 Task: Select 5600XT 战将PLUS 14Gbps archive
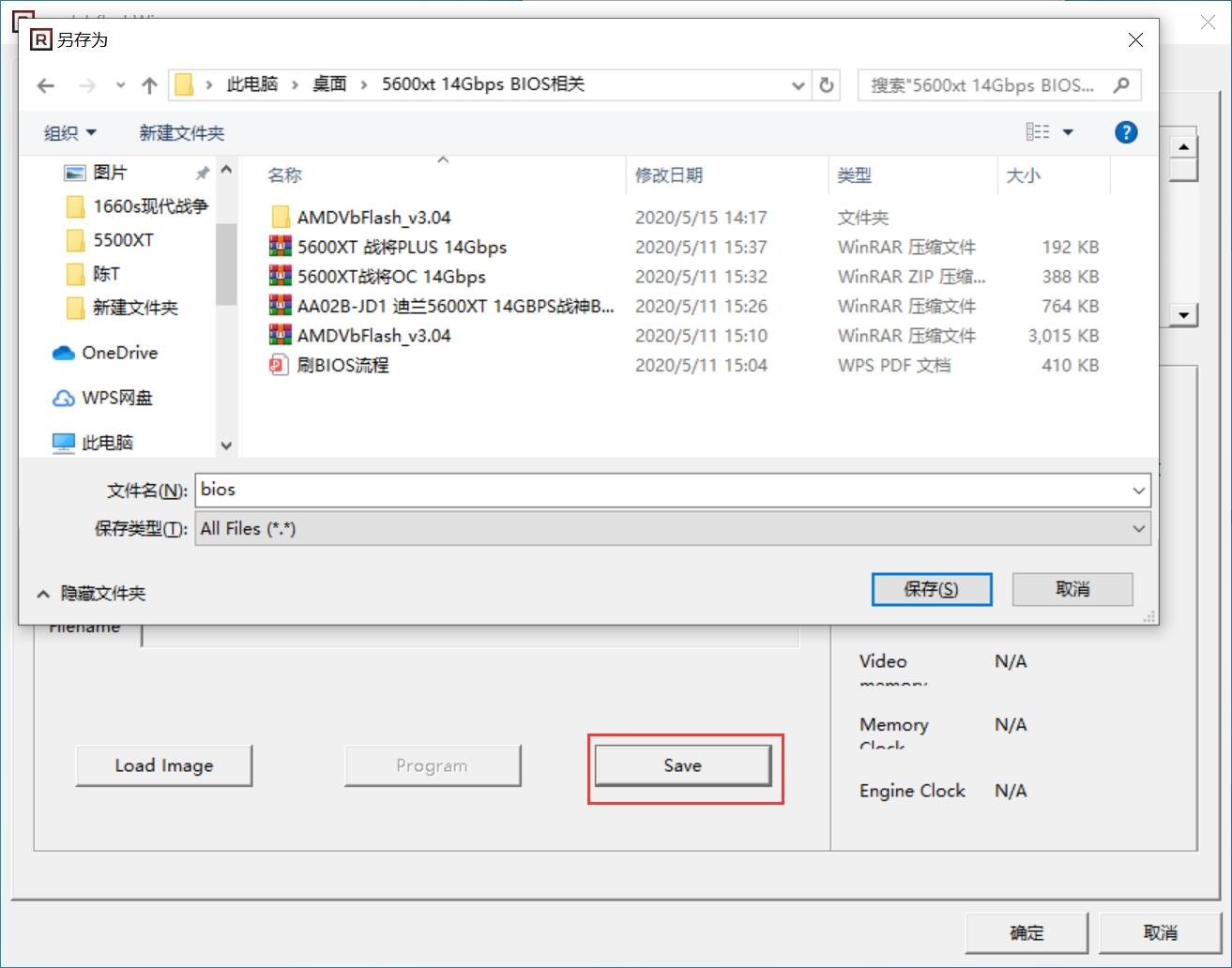pos(402,248)
